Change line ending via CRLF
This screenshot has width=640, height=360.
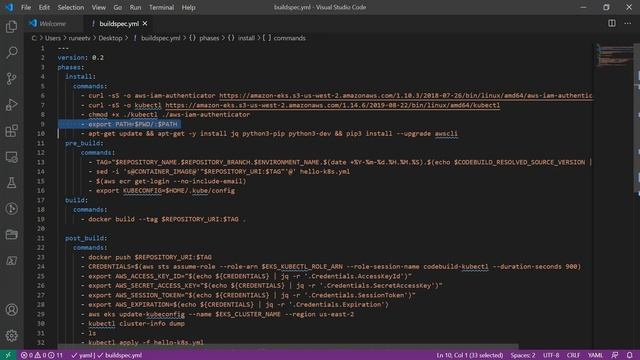(573, 355)
